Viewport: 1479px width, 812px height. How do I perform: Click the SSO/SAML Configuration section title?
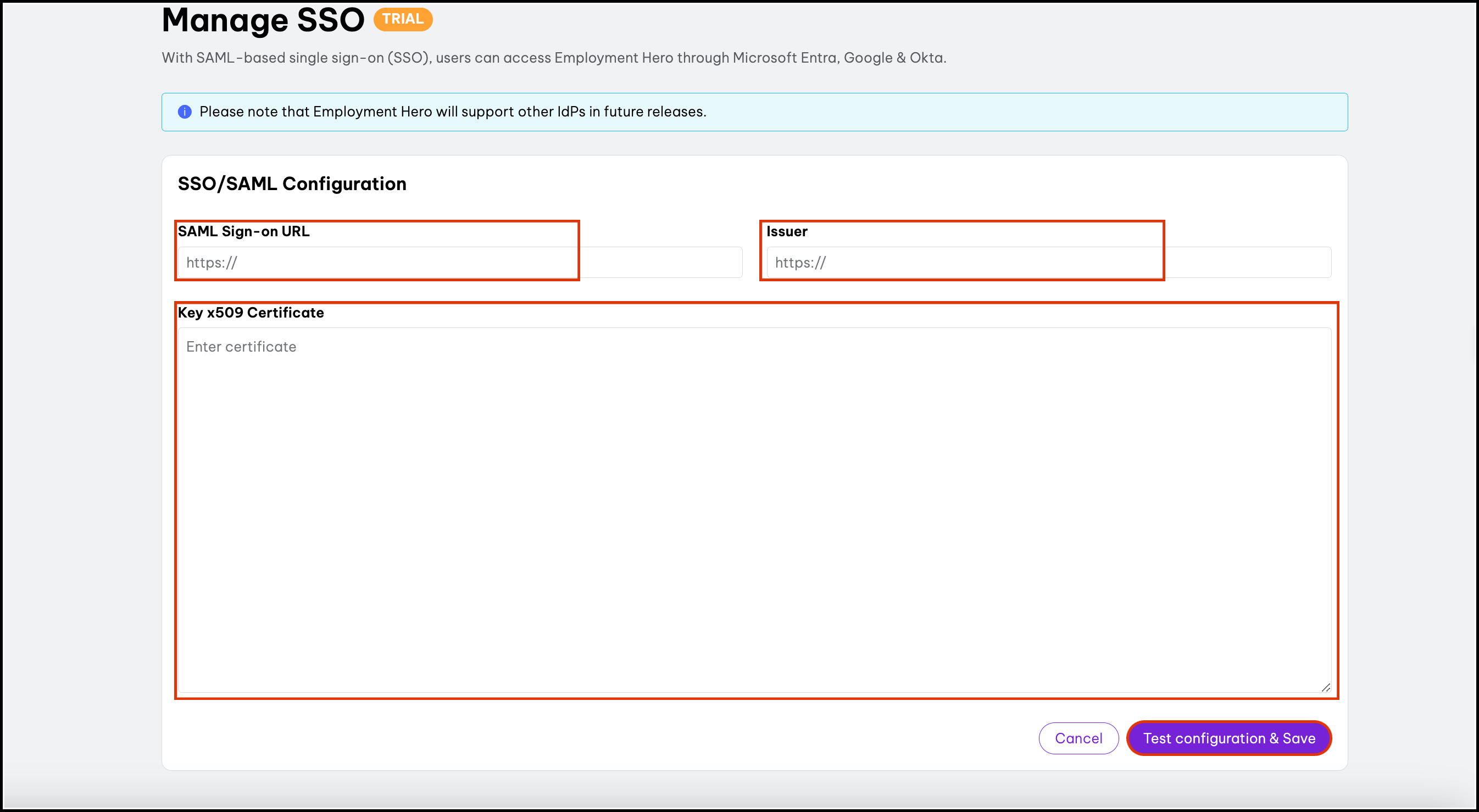(292, 183)
